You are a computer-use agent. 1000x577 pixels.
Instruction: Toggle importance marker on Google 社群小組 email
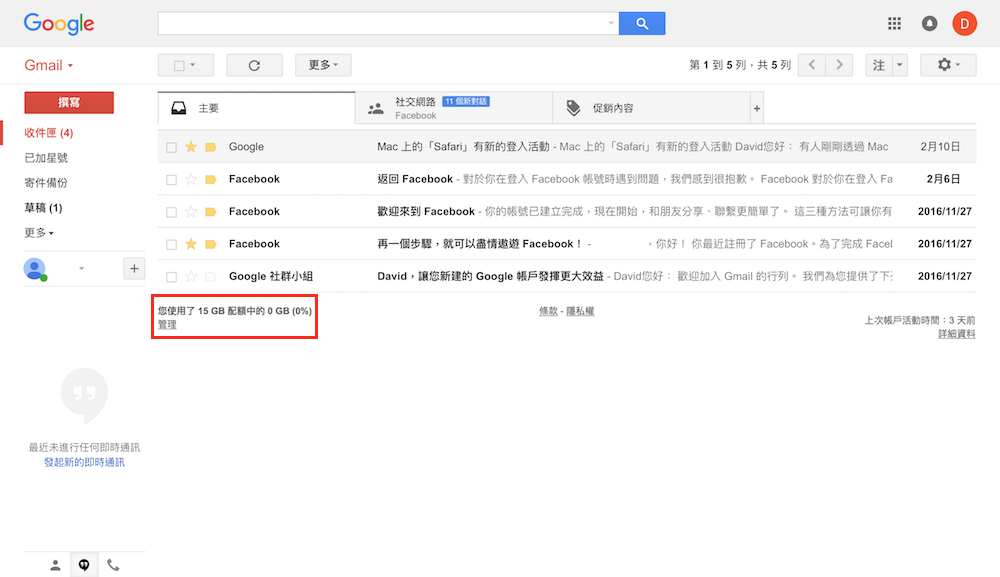coord(210,277)
